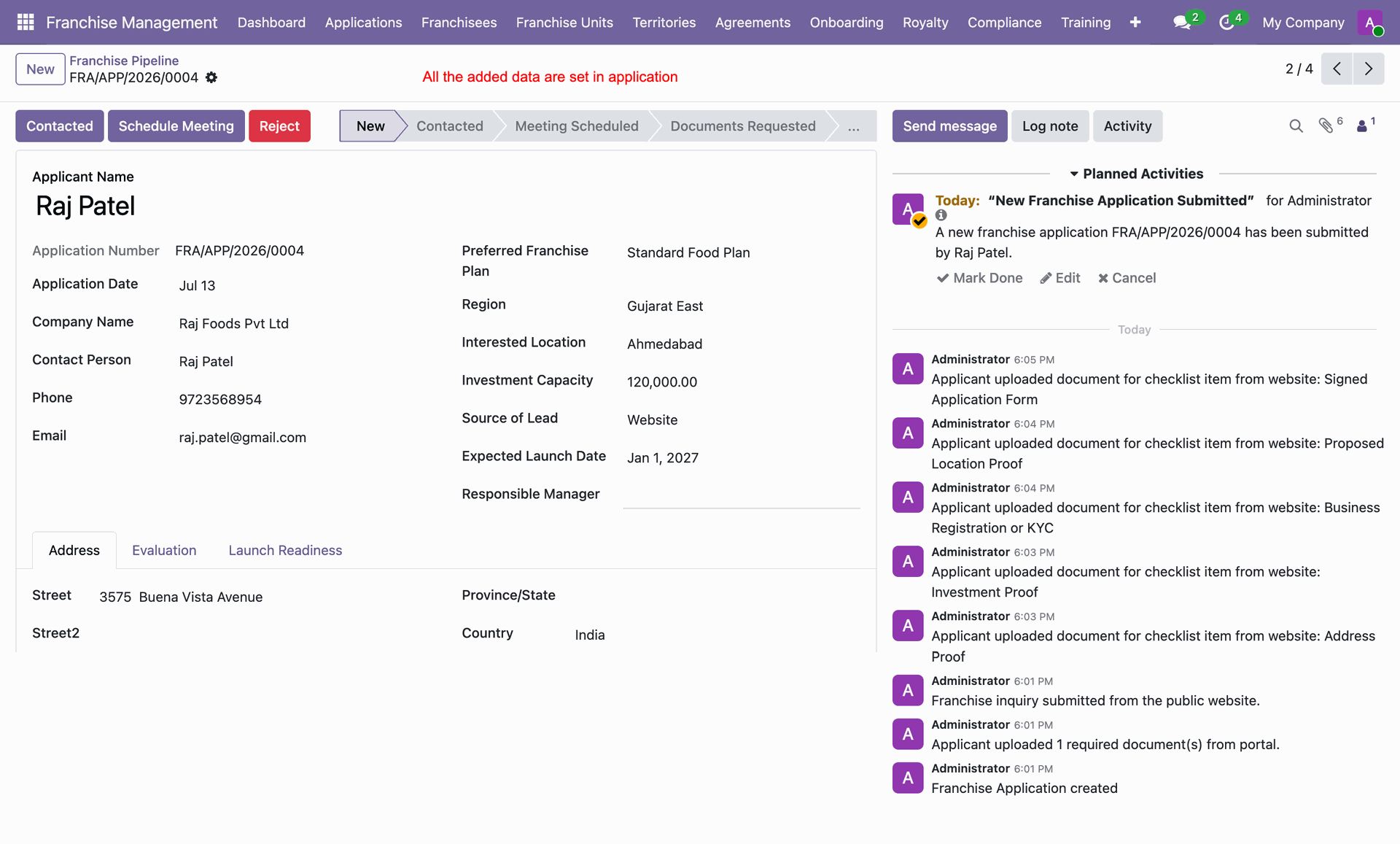The width and height of the screenshot is (1400, 844).
Task: Open the activities clock icon in navbar
Action: coord(1226,23)
